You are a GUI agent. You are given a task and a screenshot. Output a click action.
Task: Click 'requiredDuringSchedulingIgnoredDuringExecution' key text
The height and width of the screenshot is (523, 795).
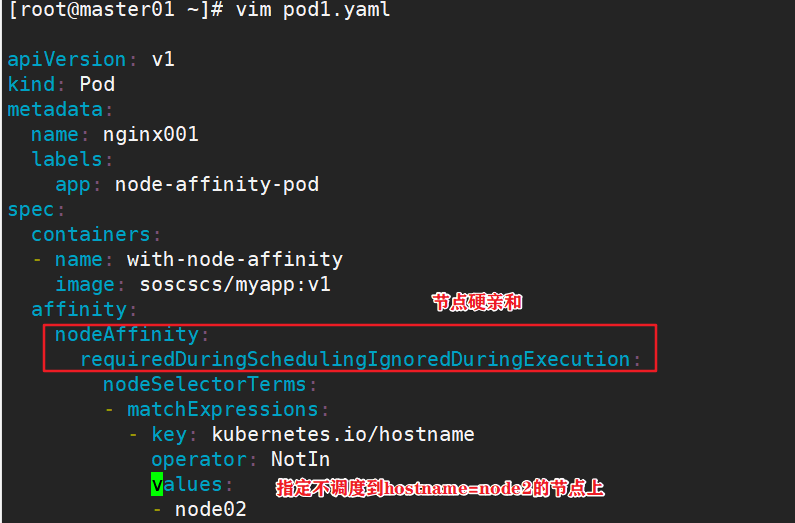(355, 359)
